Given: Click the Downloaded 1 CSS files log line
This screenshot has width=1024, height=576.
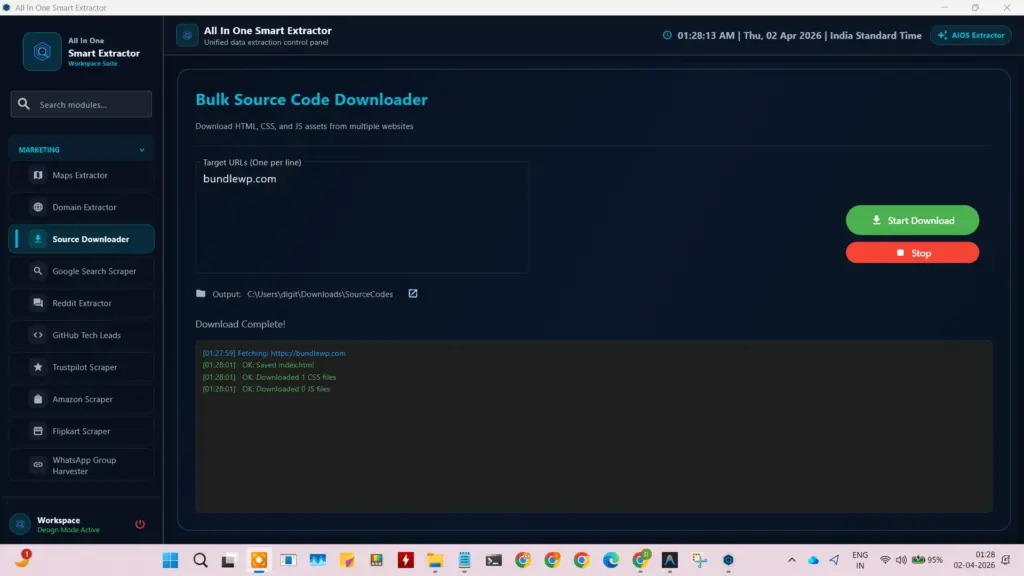Looking at the screenshot, I should (x=269, y=377).
